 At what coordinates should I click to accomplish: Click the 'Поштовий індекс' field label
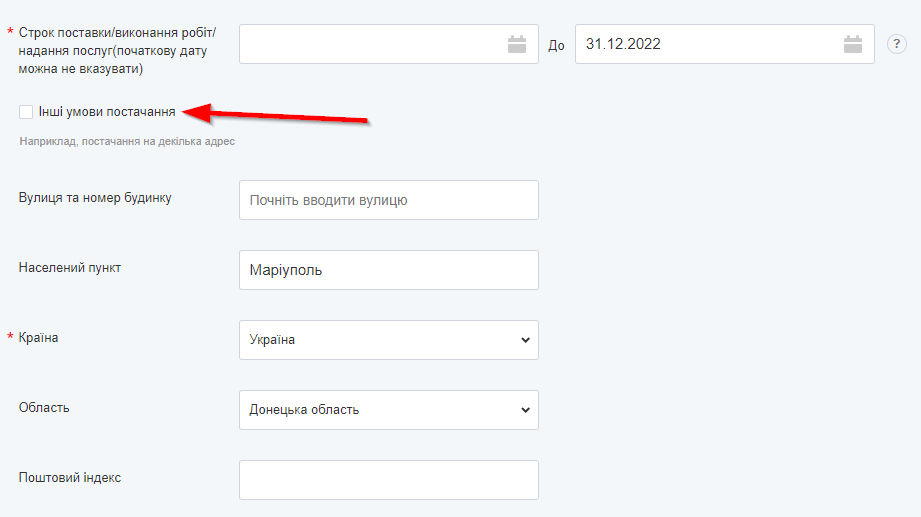click(x=70, y=478)
